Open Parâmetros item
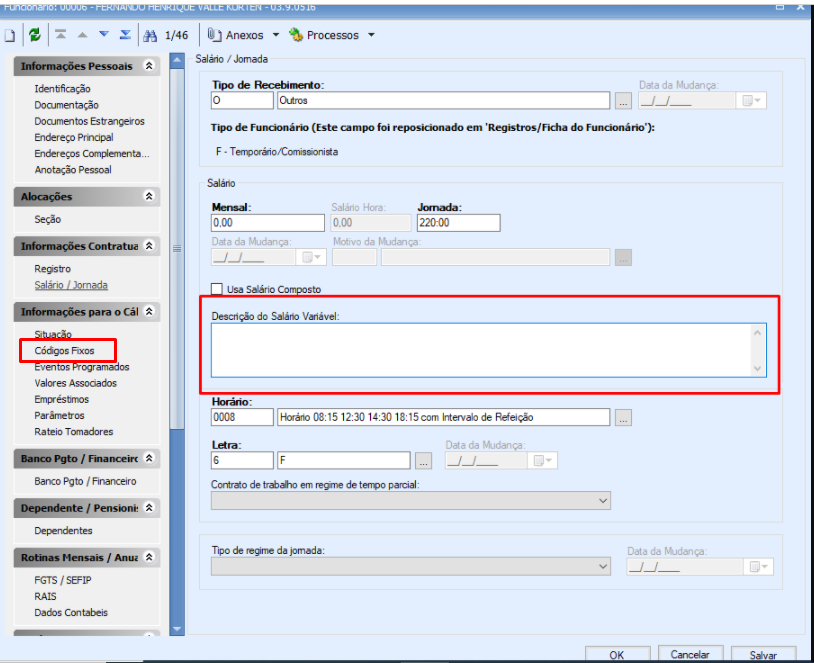 (x=59, y=415)
